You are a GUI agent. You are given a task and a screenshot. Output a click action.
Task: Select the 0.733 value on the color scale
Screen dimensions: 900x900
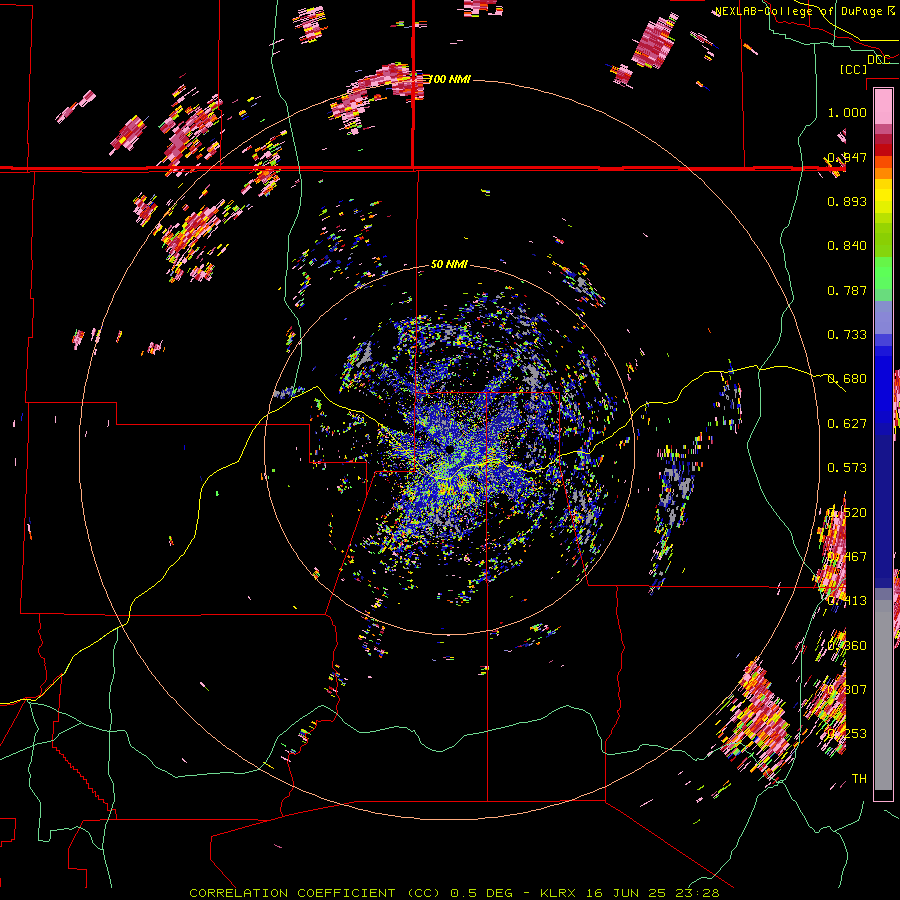pos(847,335)
